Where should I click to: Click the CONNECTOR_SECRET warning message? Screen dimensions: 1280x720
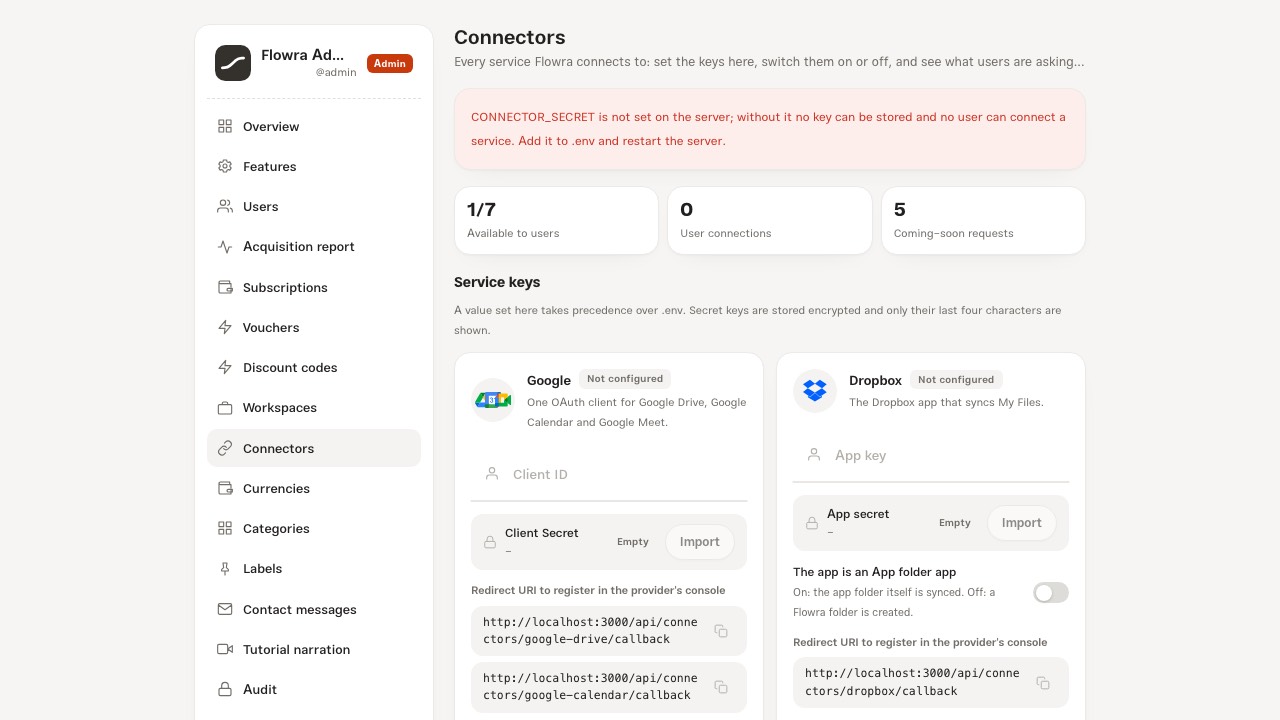(770, 129)
